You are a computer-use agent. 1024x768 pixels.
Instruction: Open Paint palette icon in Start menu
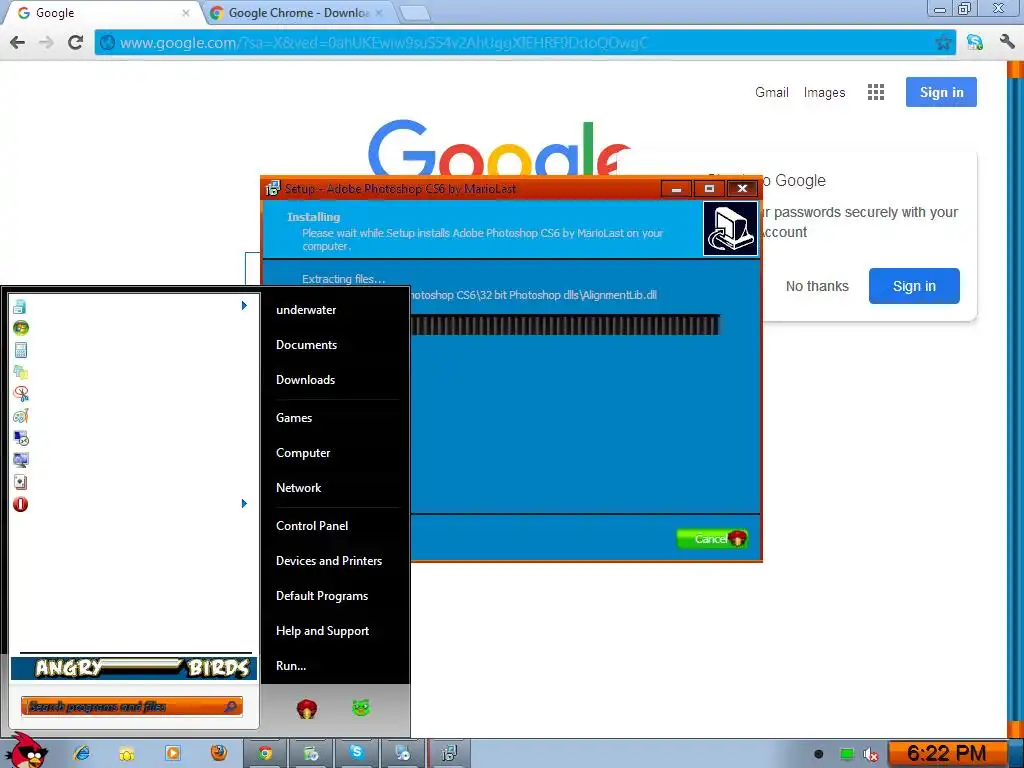tap(20, 416)
